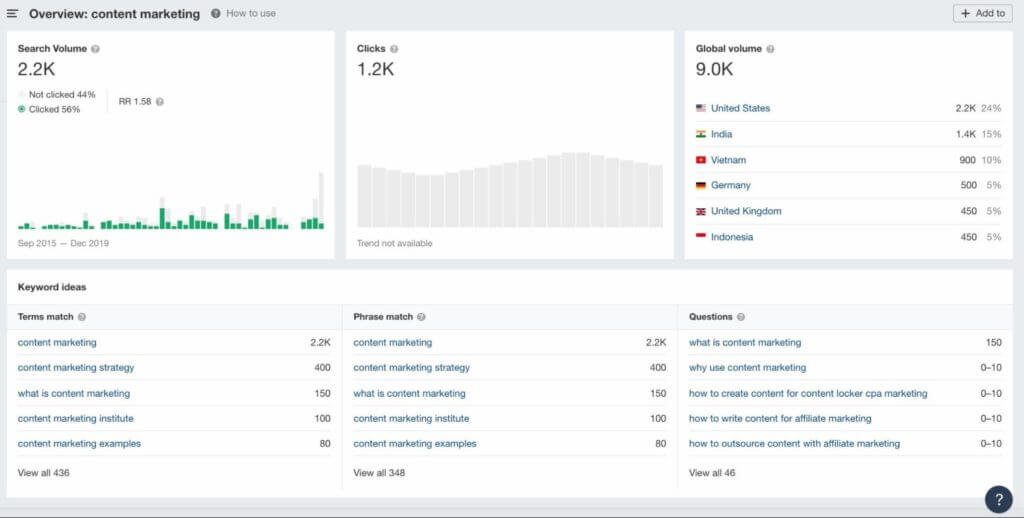
Task: Click the Phrase match help icon
Action: coord(421,317)
